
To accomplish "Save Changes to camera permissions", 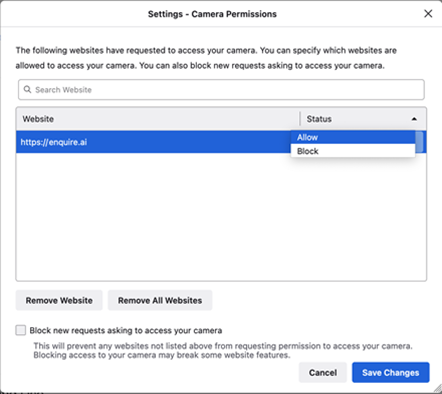I will click(391, 372).
